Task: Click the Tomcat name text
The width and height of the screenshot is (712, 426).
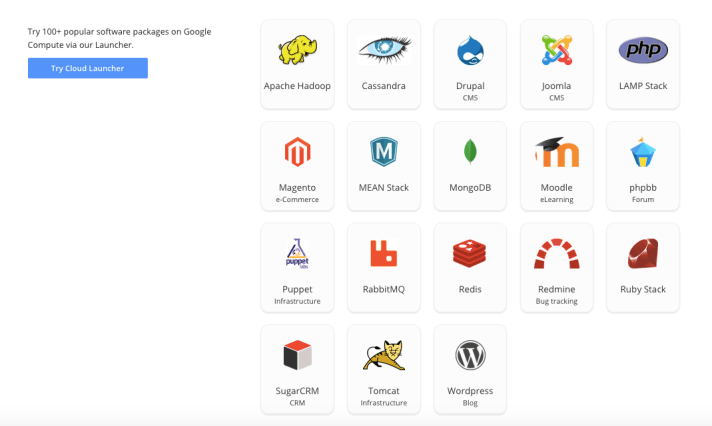Action: click(384, 391)
